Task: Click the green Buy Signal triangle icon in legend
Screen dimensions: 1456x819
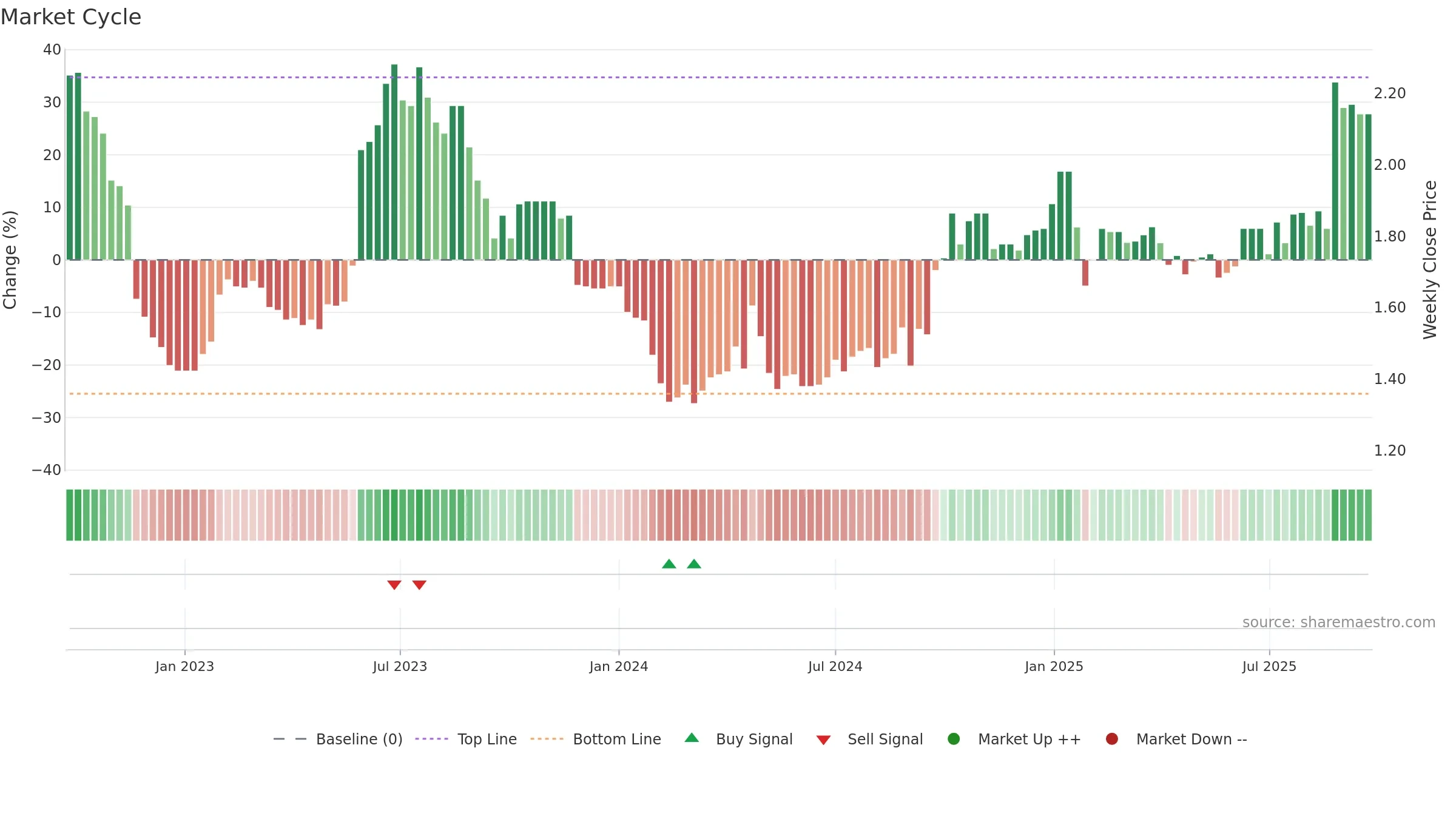Action: coord(692,738)
